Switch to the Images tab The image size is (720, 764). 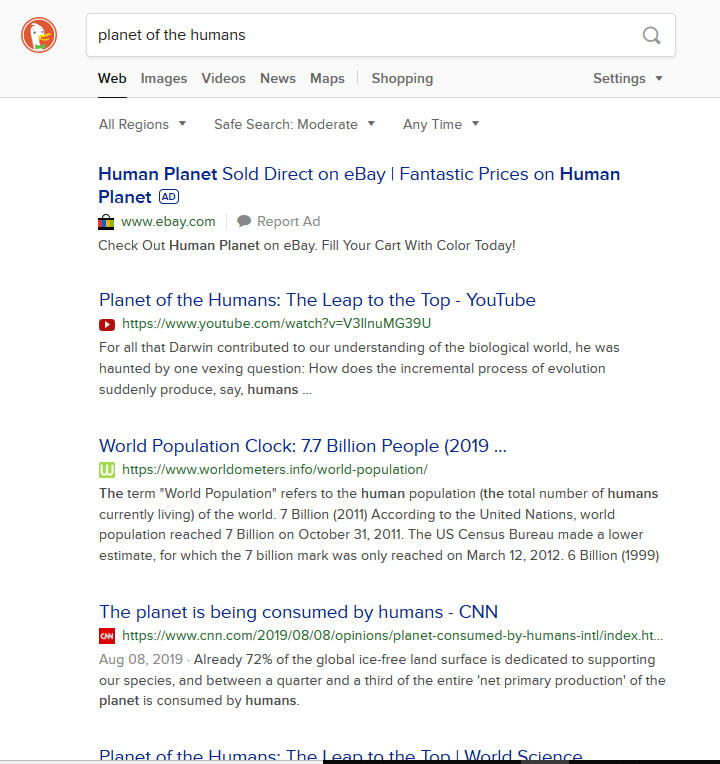pyautogui.click(x=163, y=79)
